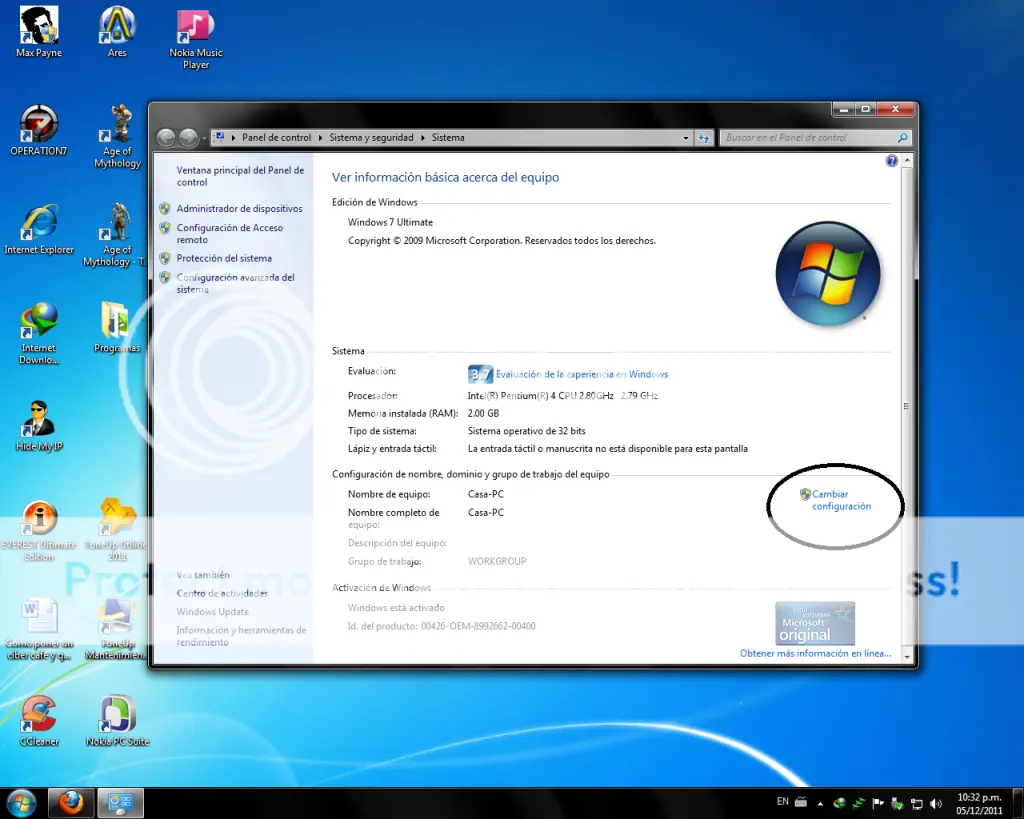
Task: Open Protección del sistema link
Action: pyautogui.click(x=224, y=259)
